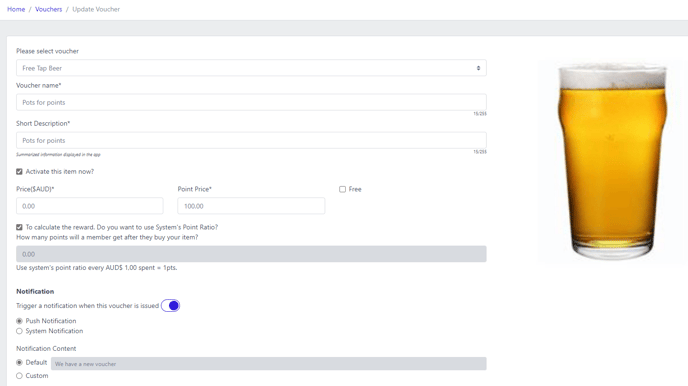The image size is (688, 386).
Task: Select the Default notification content option
Action: [x=19, y=362]
